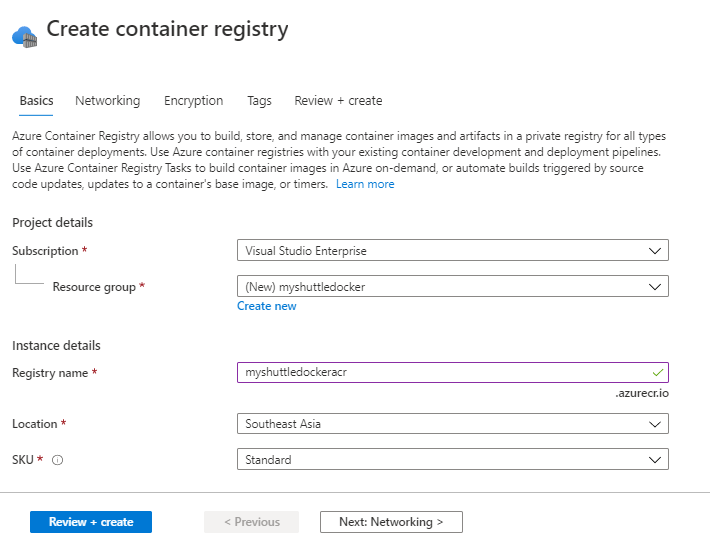710x549 pixels.
Task: Click the .azurecr.io suffix text
Action: (x=642, y=393)
